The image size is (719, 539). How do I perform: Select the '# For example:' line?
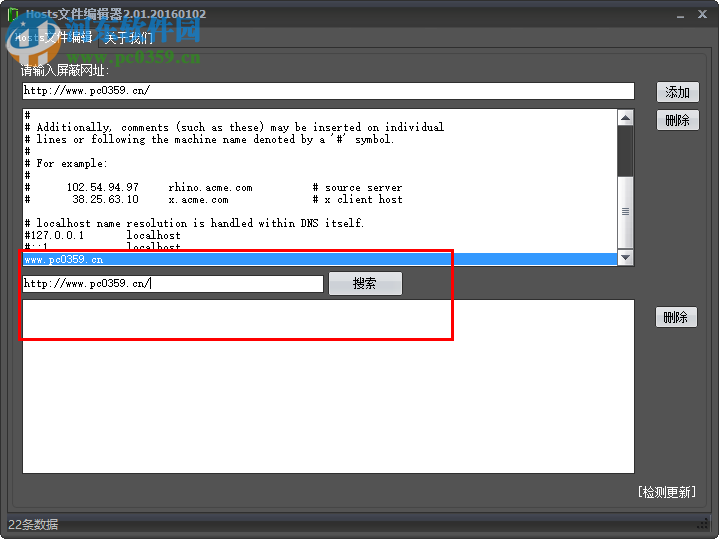[x=320, y=163]
